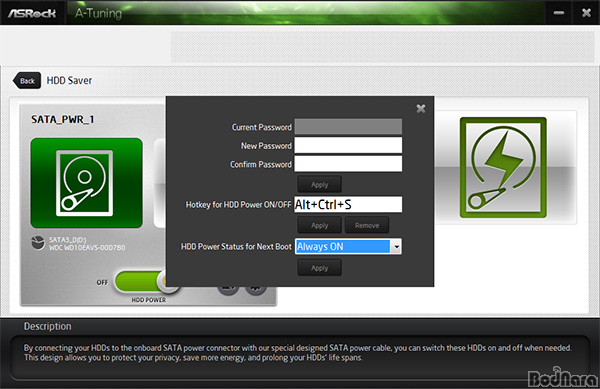Apply the HDD power hotkey
Screen dimensions: 600x389
click(x=320, y=225)
